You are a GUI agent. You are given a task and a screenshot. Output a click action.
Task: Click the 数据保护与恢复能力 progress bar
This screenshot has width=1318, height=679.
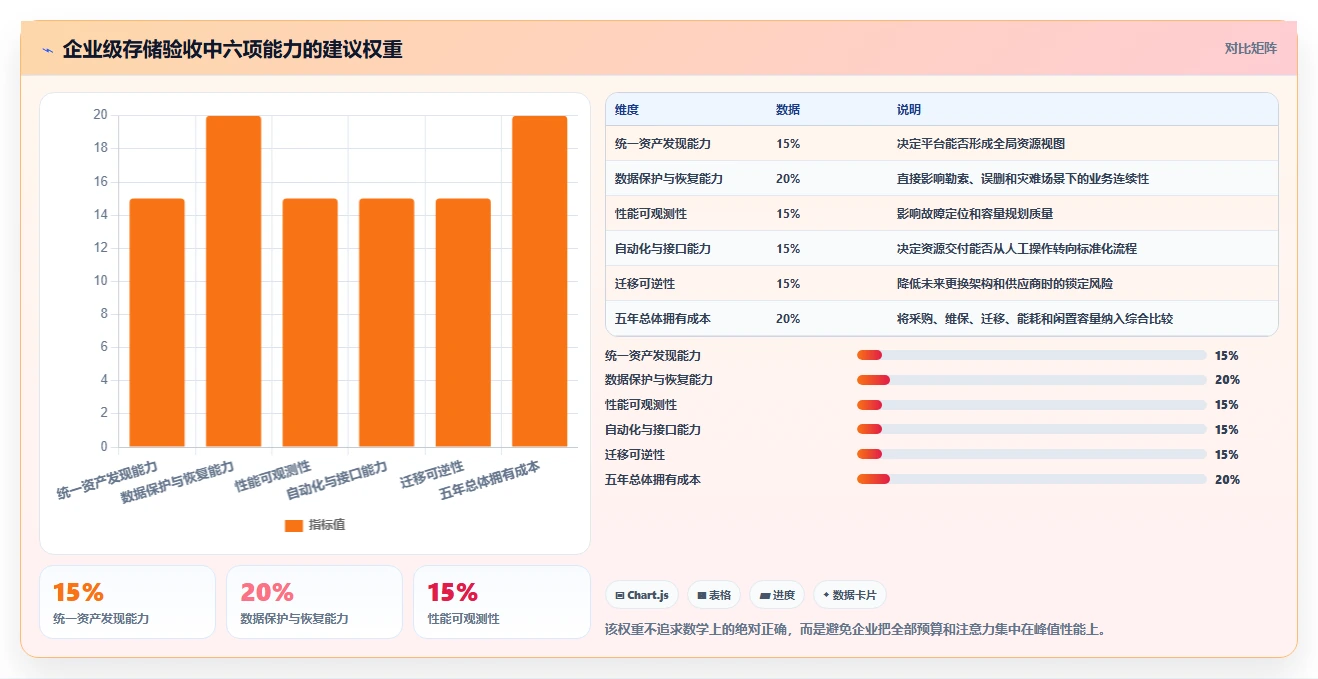click(1031, 380)
